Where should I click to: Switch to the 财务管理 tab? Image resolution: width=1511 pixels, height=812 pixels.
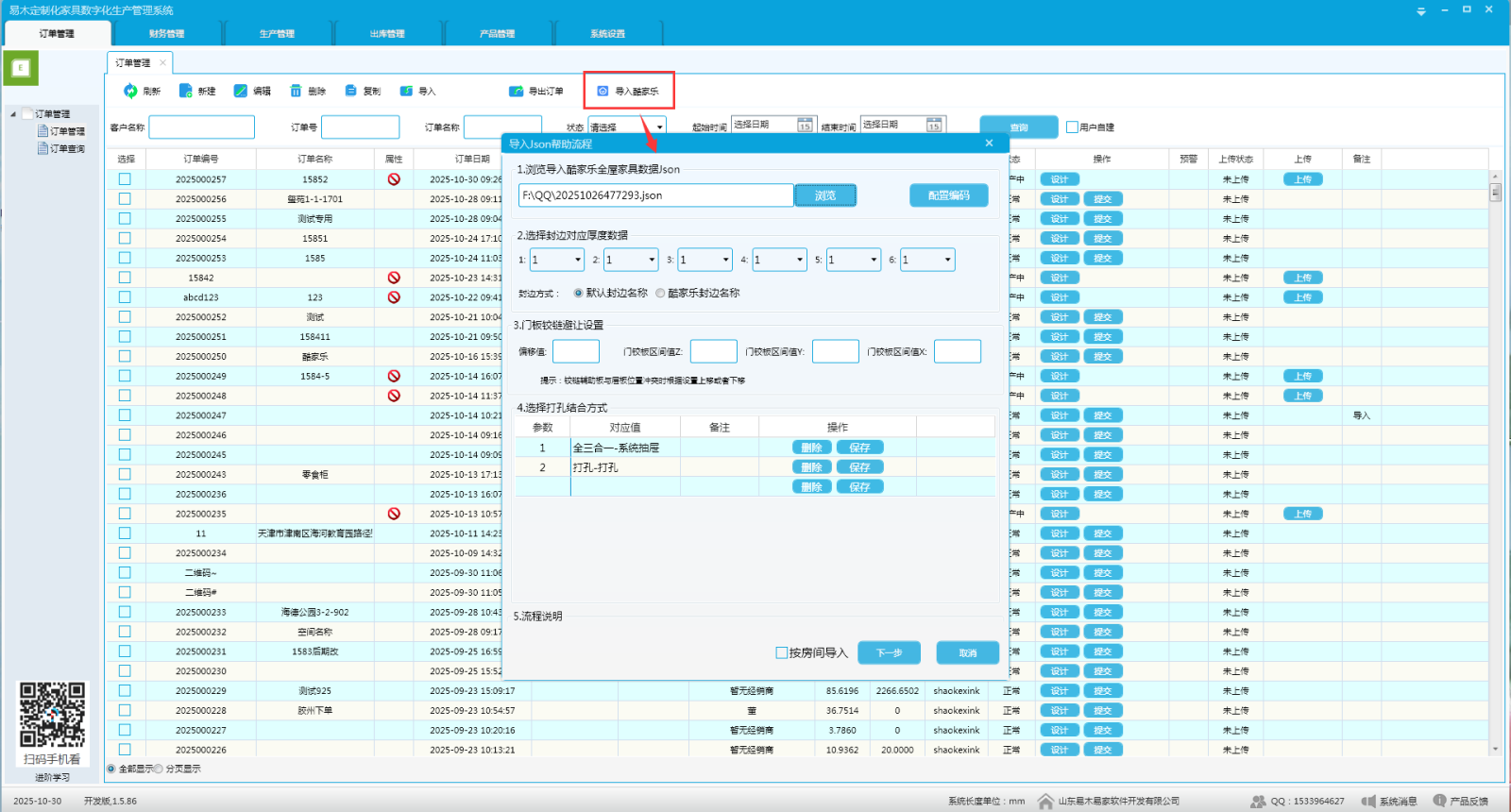(166, 33)
